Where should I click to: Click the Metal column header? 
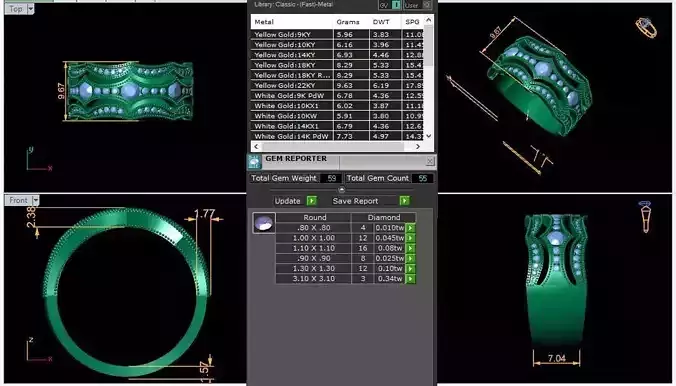[x=292, y=22]
